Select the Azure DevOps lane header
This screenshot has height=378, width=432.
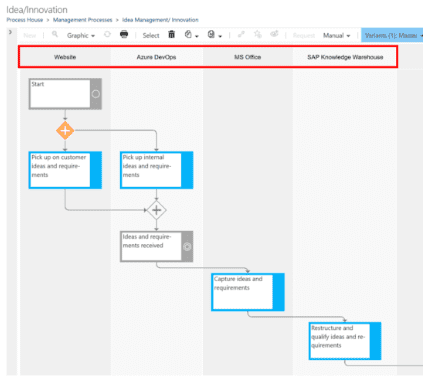pos(156,57)
